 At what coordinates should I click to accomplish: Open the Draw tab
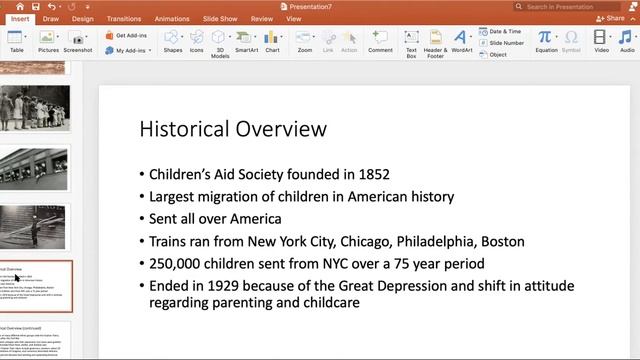click(51, 19)
